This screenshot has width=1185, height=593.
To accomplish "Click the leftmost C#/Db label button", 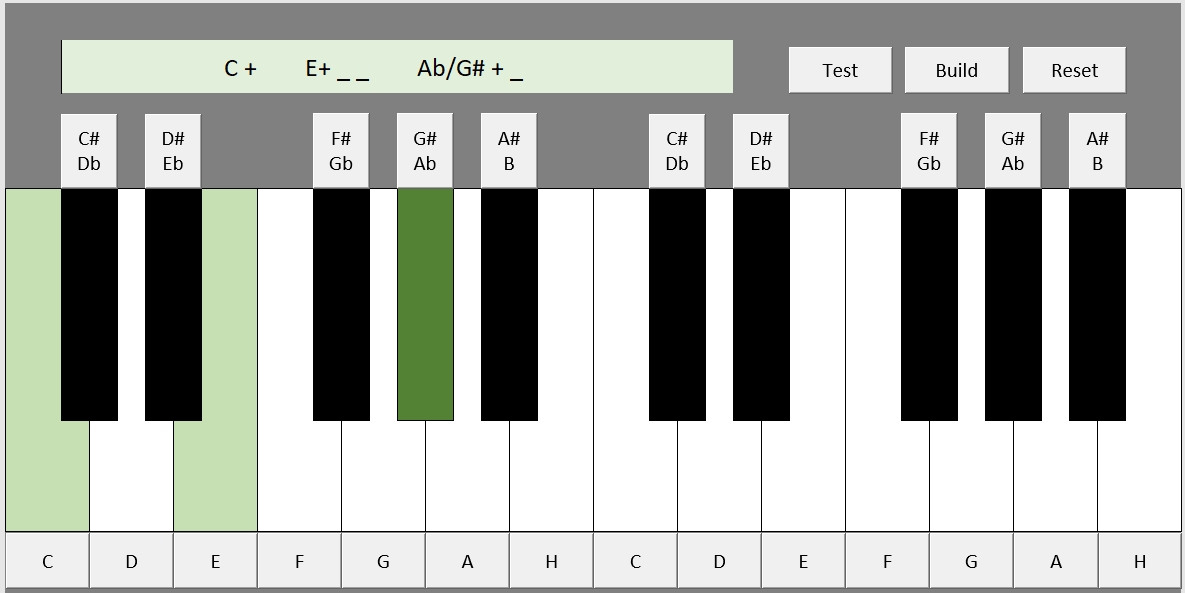I will [89, 151].
